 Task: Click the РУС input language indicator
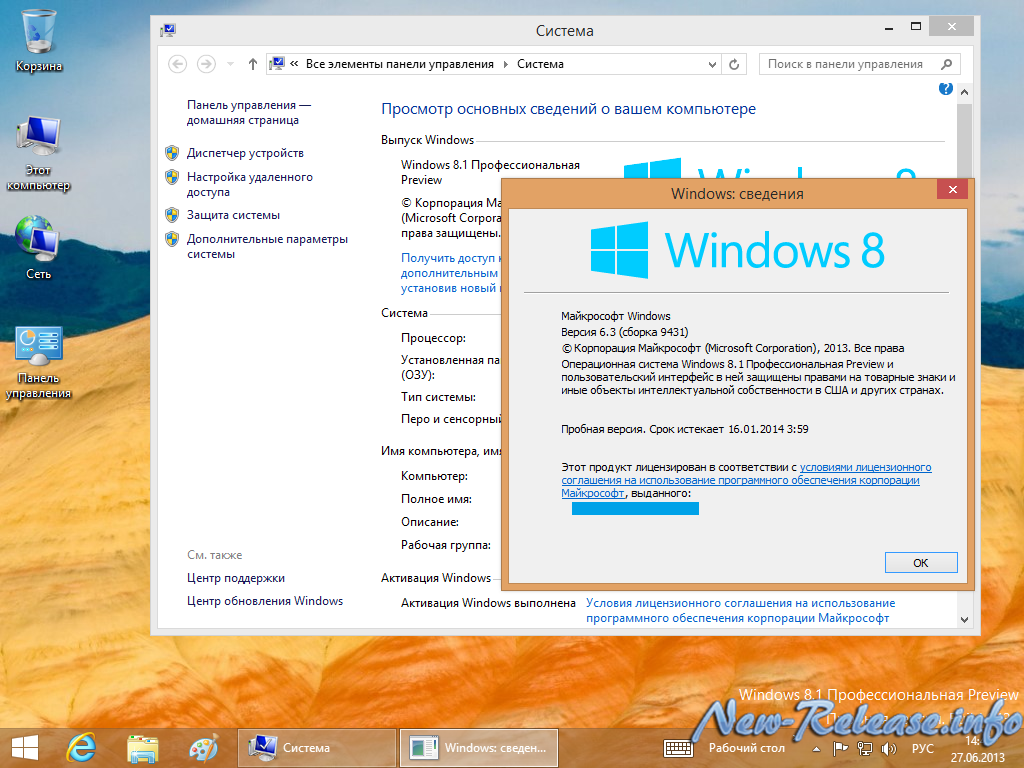(923, 748)
